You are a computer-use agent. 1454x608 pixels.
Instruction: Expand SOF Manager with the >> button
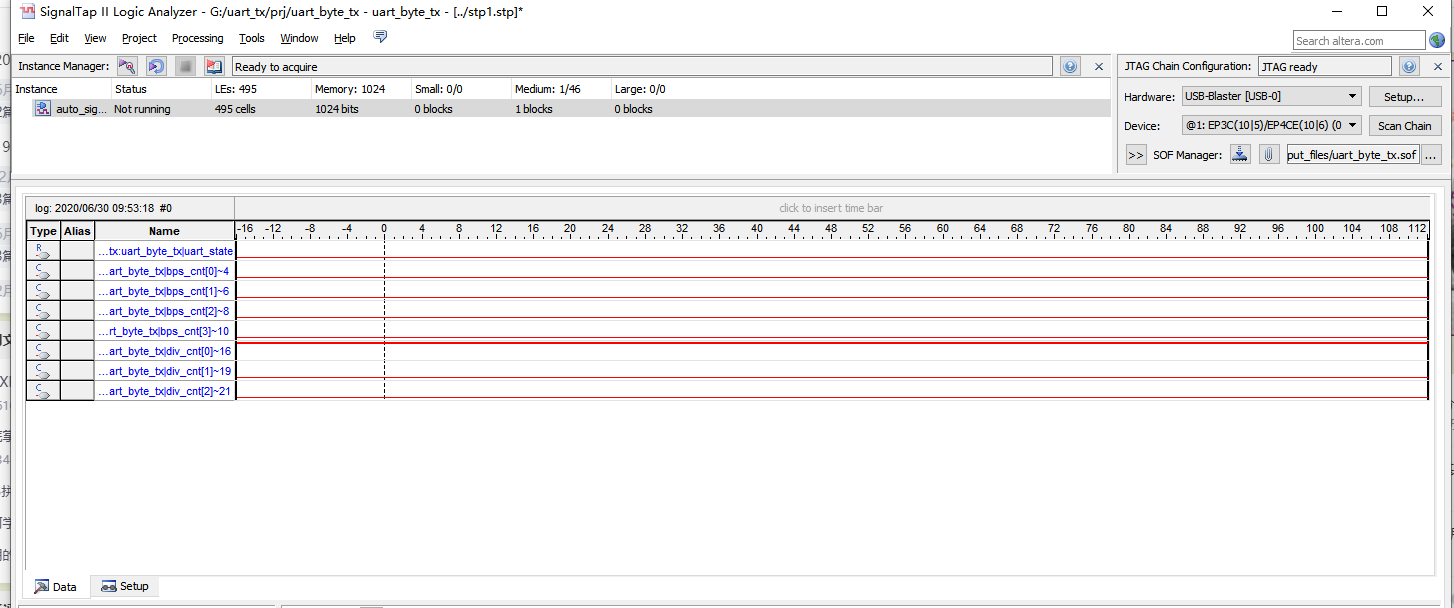click(x=1136, y=154)
